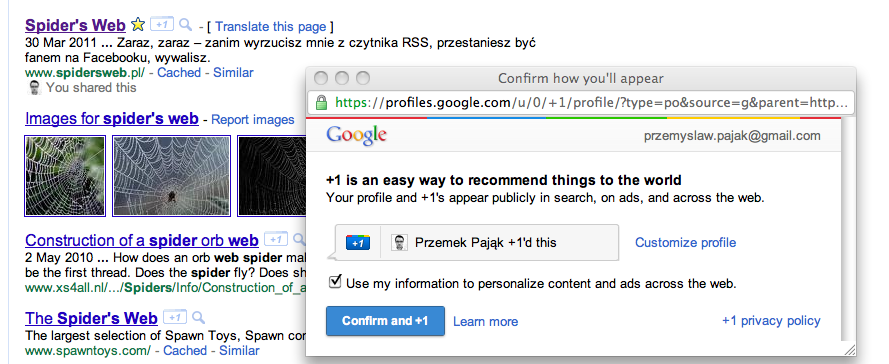Click magnifier preview icon beside The Spider's Web

pos(198,317)
